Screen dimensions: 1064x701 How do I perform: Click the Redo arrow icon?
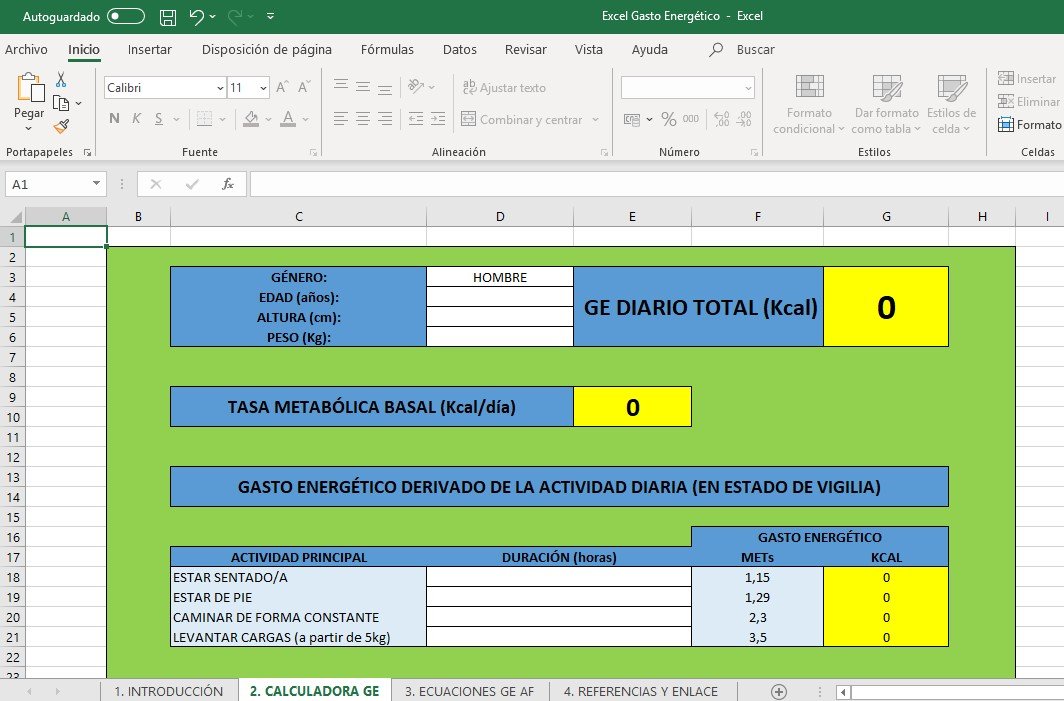pyautogui.click(x=235, y=17)
